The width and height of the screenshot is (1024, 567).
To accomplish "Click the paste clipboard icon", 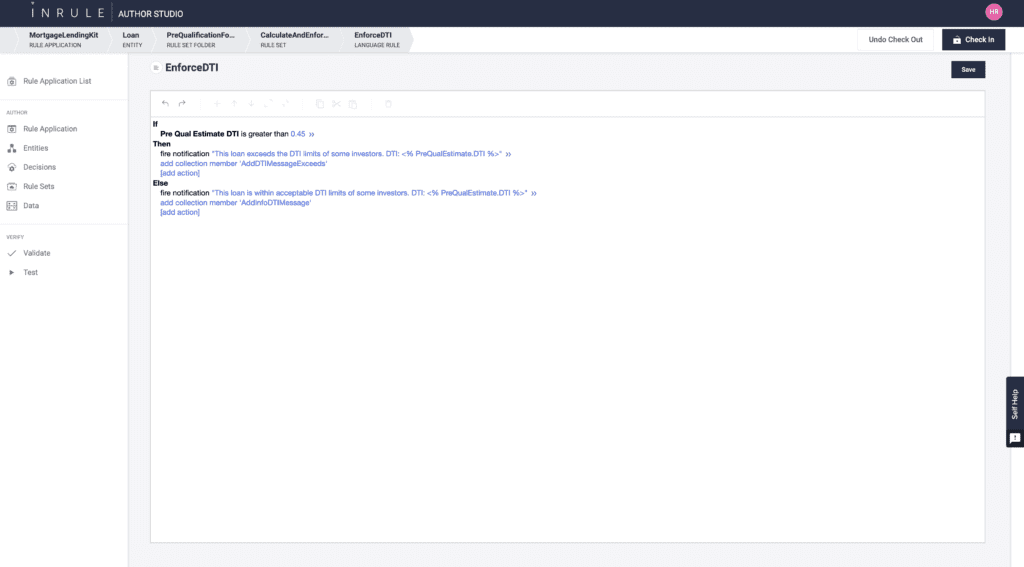I will pos(353,103).
